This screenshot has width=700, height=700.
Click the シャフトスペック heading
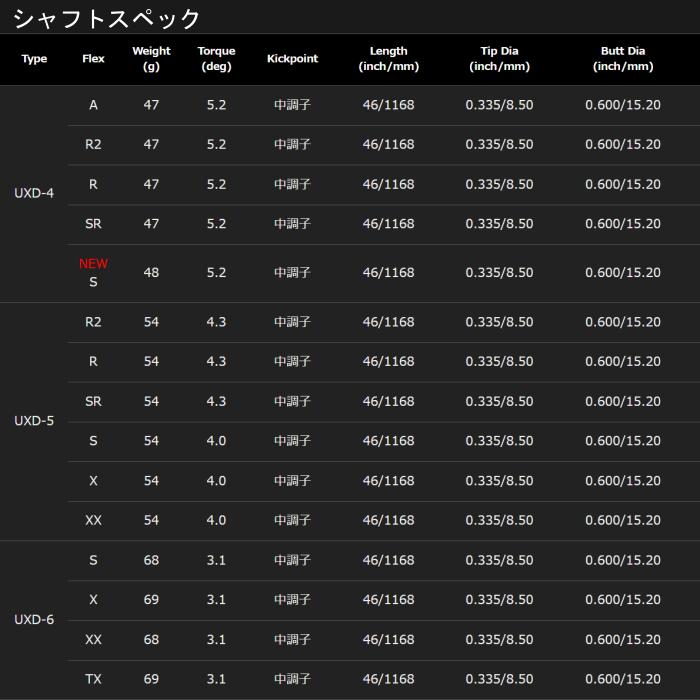[x=106, y=19]
